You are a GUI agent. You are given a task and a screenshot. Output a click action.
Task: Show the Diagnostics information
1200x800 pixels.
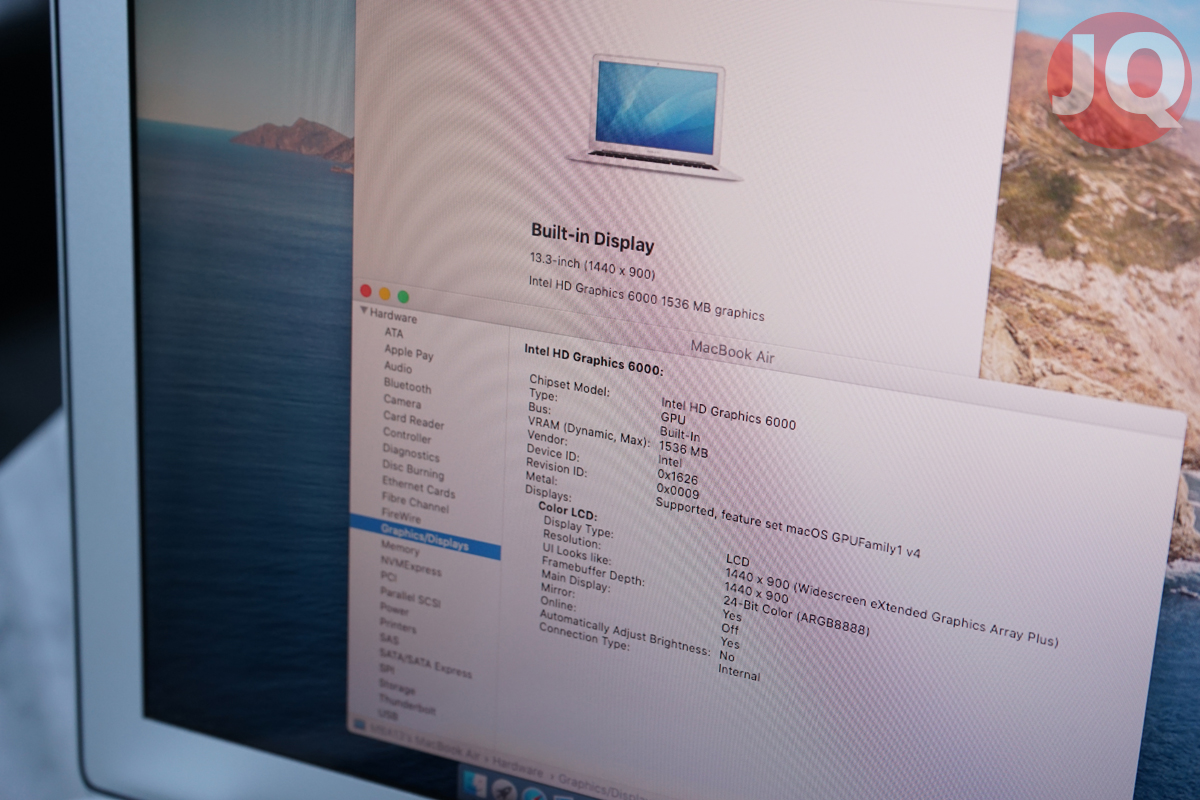410,453
